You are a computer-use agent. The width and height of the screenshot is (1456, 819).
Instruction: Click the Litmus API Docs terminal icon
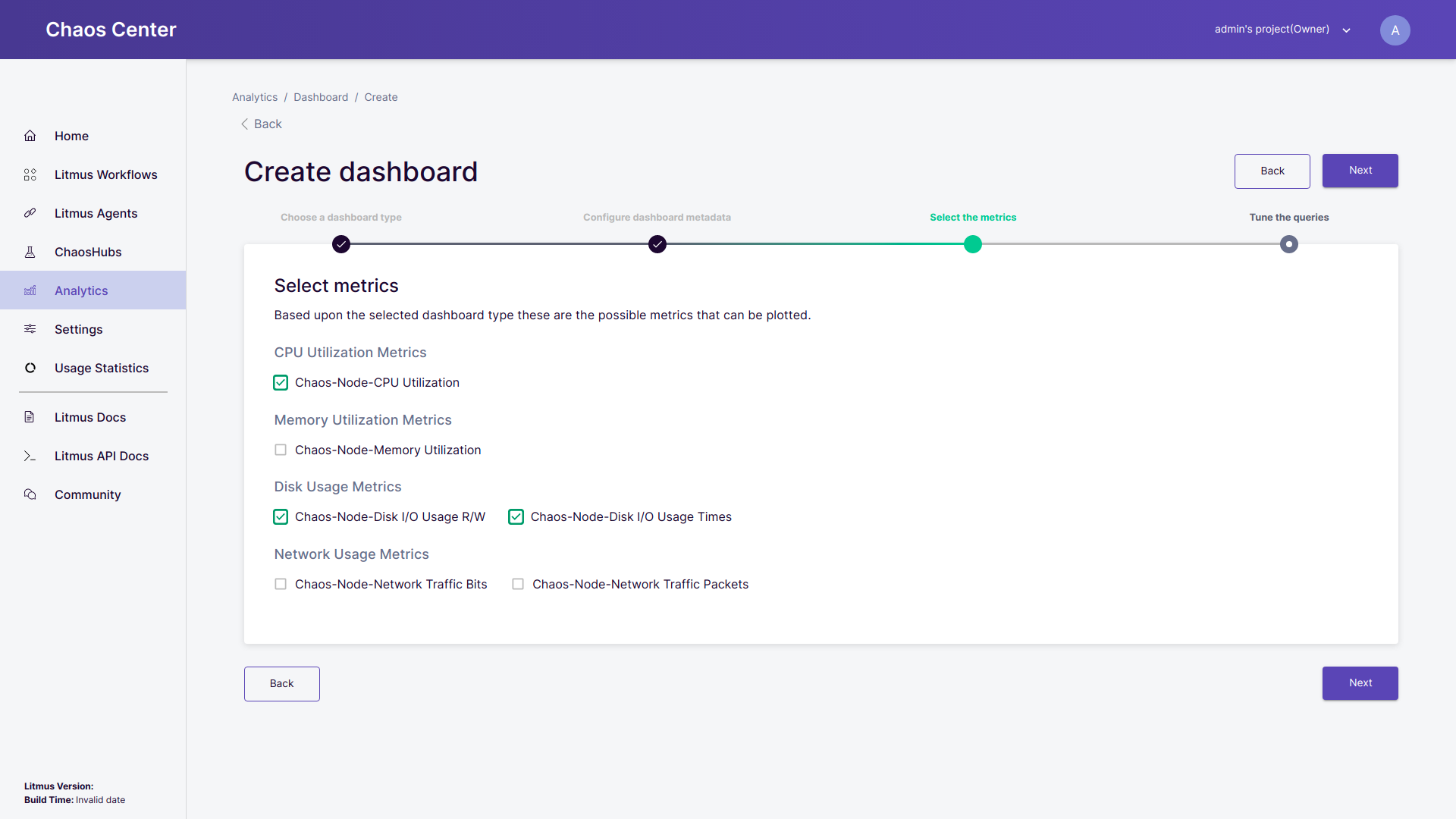30,456
